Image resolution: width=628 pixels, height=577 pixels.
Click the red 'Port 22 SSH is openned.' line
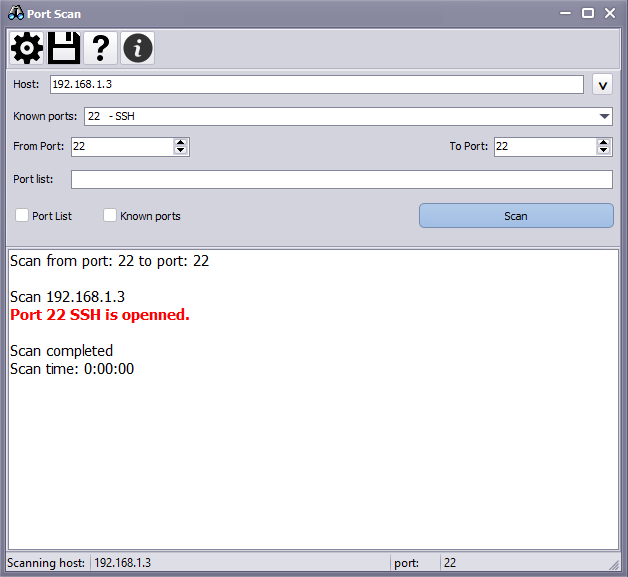(100, 315)
